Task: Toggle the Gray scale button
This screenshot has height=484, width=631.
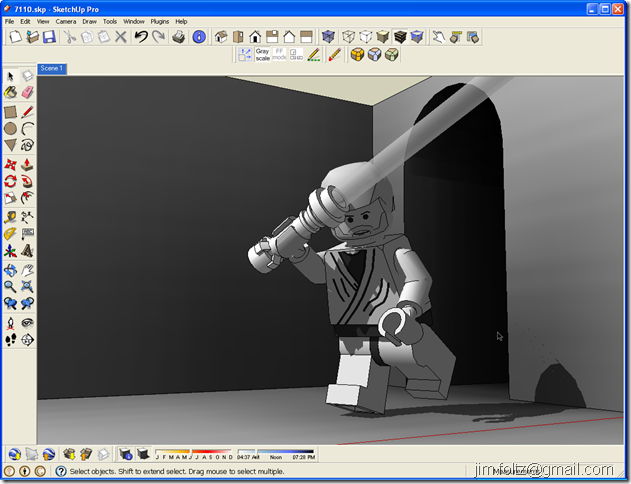Action: tap(262, 55)
